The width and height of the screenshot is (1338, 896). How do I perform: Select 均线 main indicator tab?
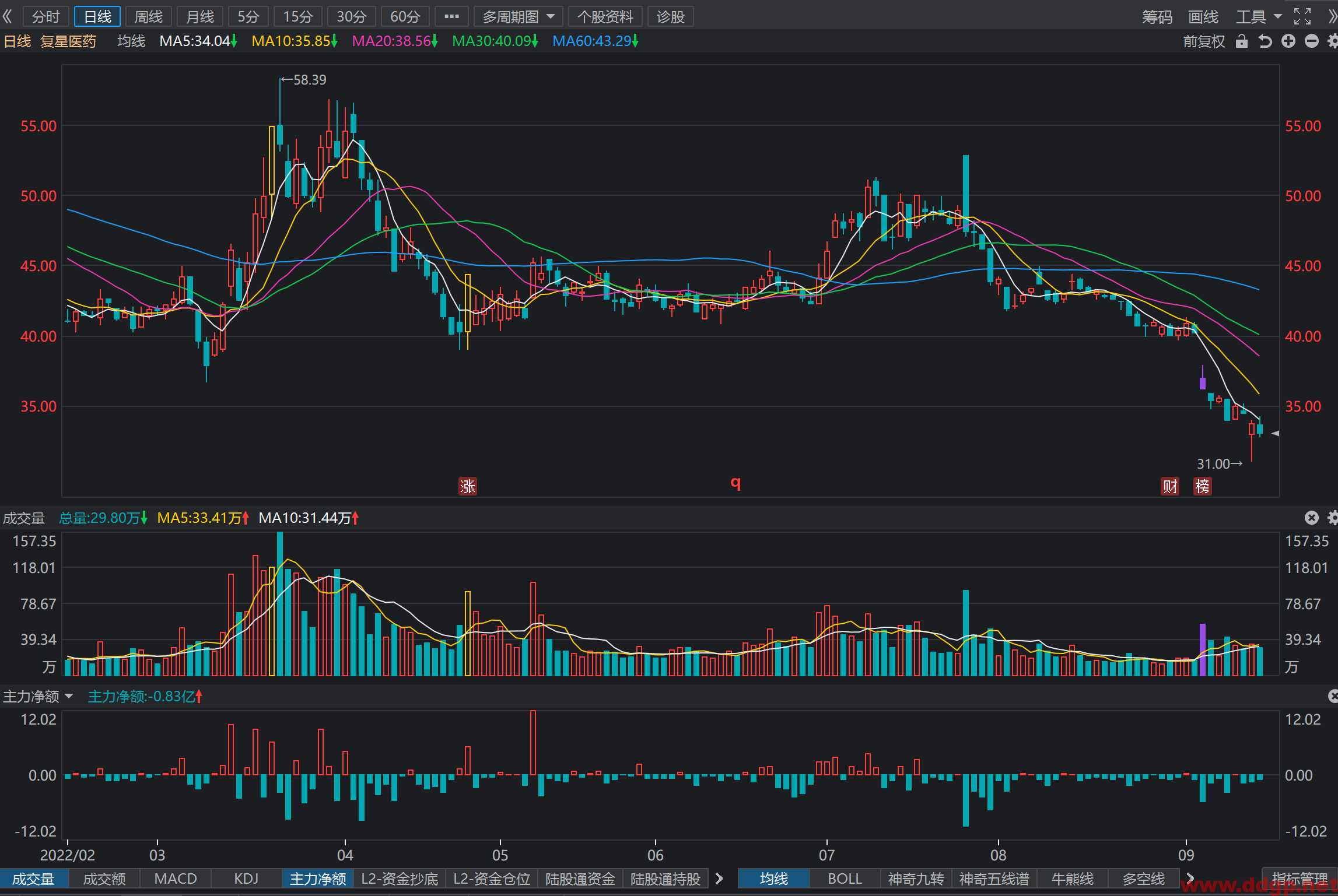tap(774, 879)
